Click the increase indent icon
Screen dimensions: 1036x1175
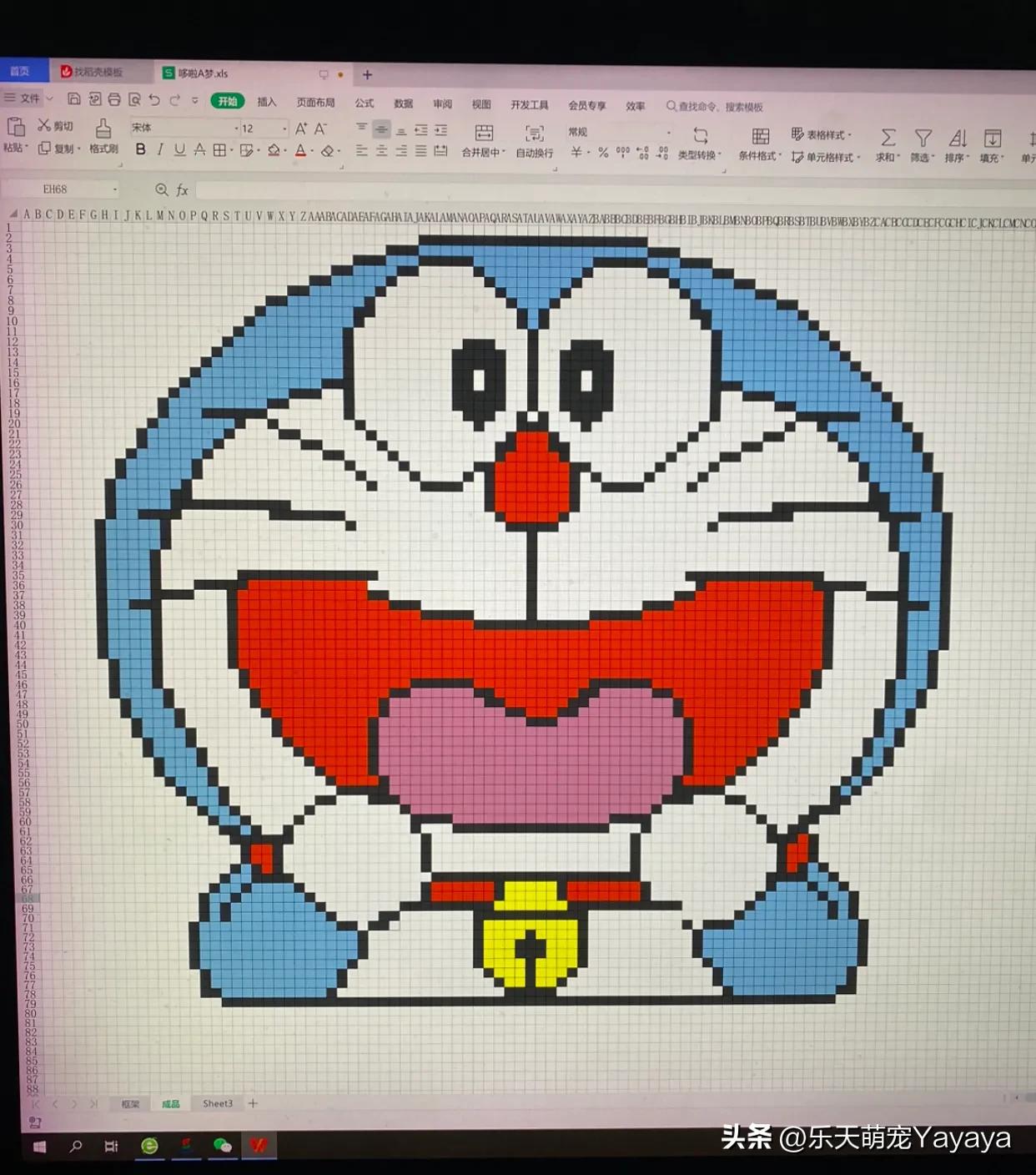441,130
